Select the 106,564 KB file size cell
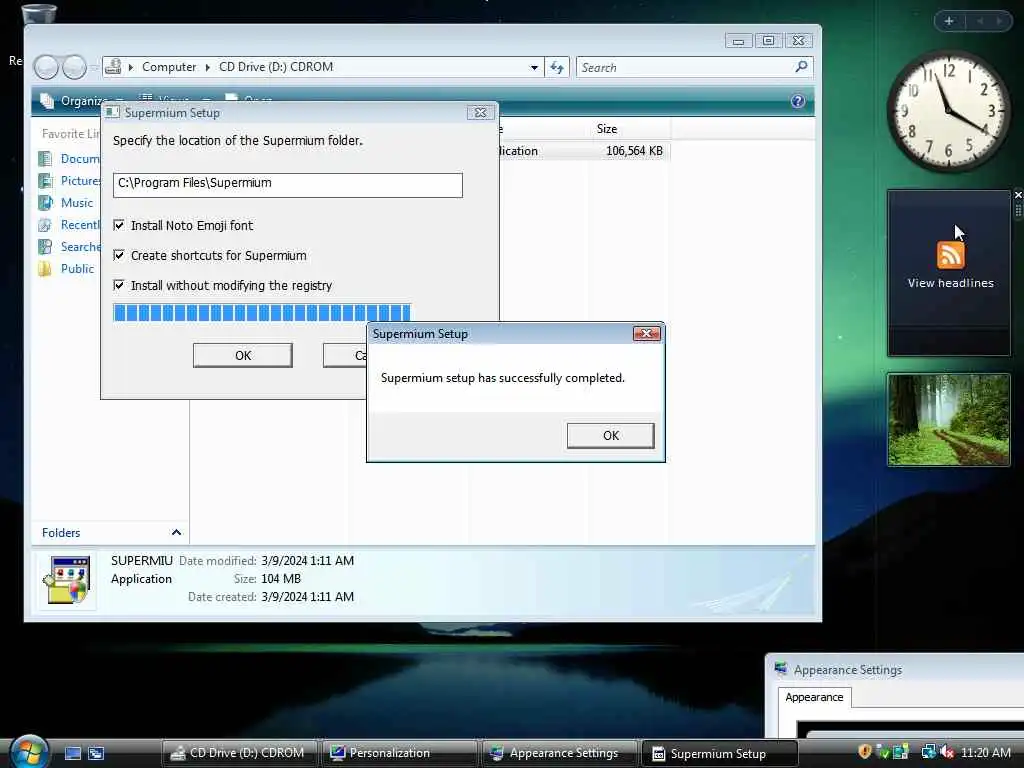This screenshot has width=1024, height=768. (x=633, y=151)
